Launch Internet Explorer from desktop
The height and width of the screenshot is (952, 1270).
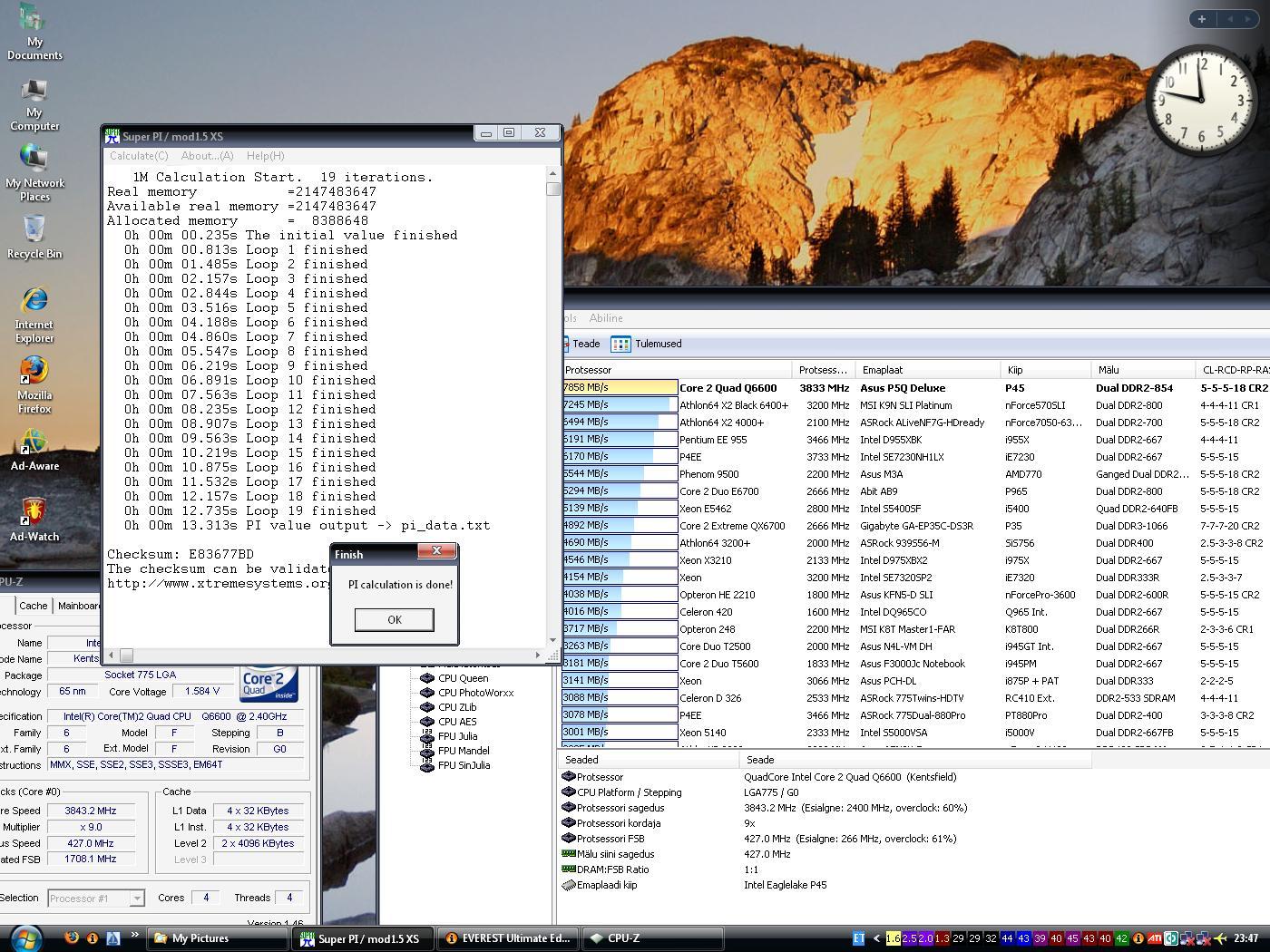[34, 316]
